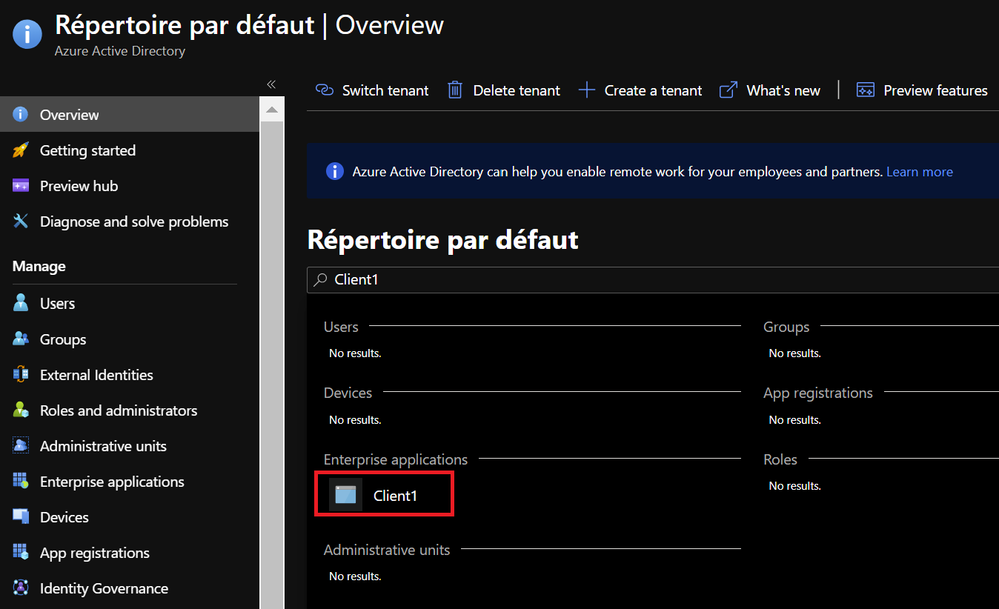The image size is (999, 609).
Task: Click the tenant search field containing Client1
Action: click(653, 280)
